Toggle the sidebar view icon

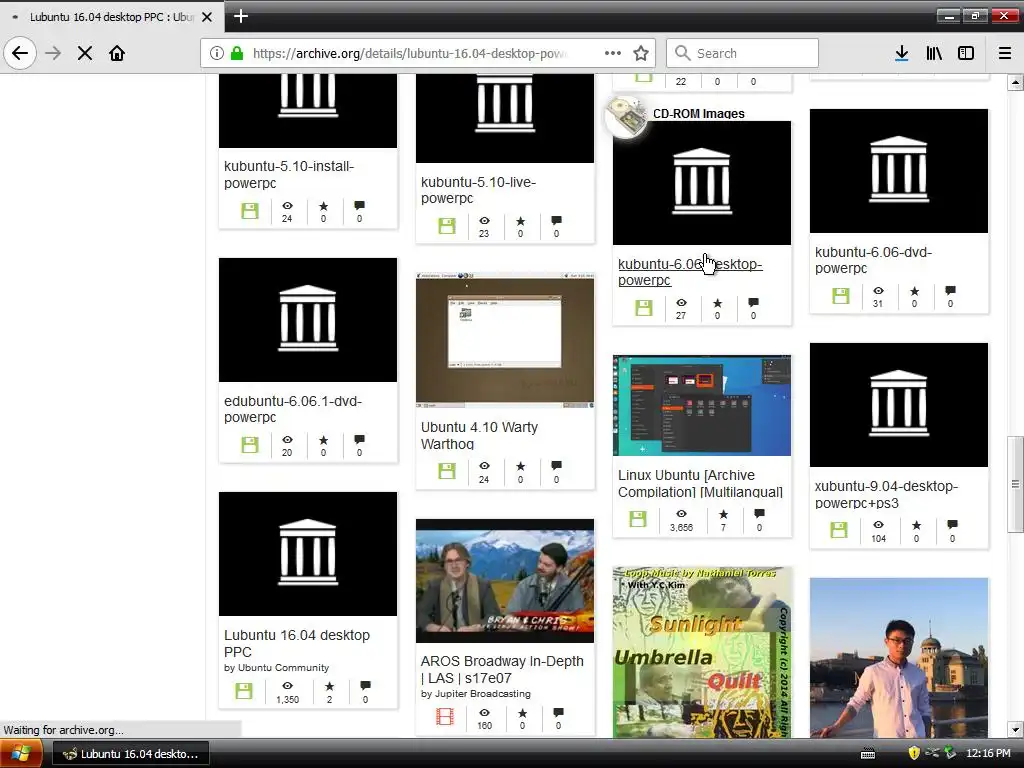pos(966,54)
